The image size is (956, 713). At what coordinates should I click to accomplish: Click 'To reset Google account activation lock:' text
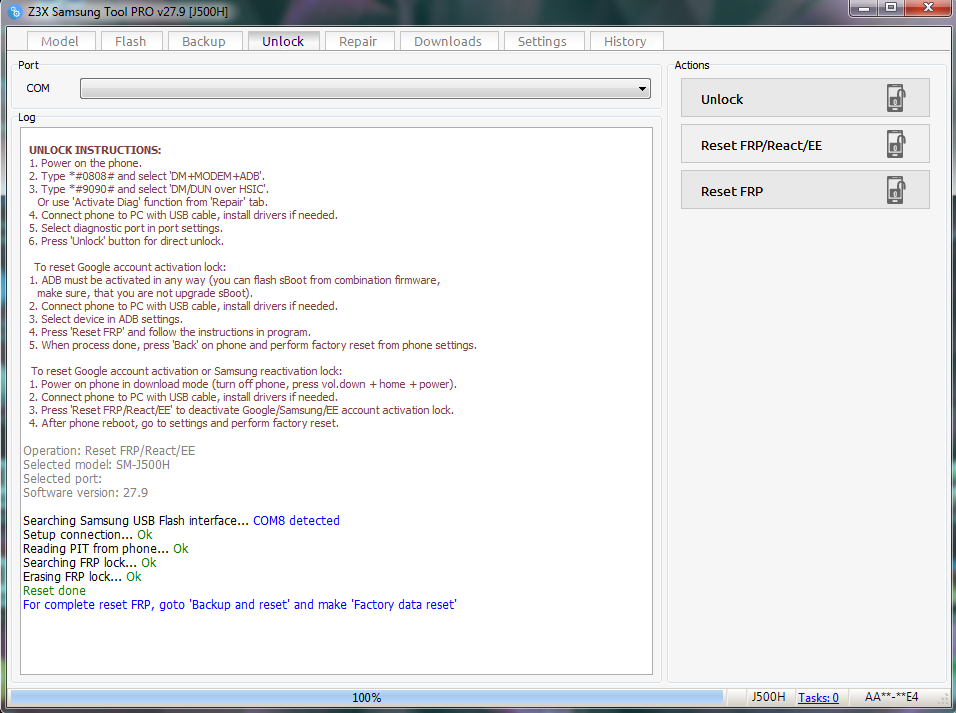[x=130, y=267]
